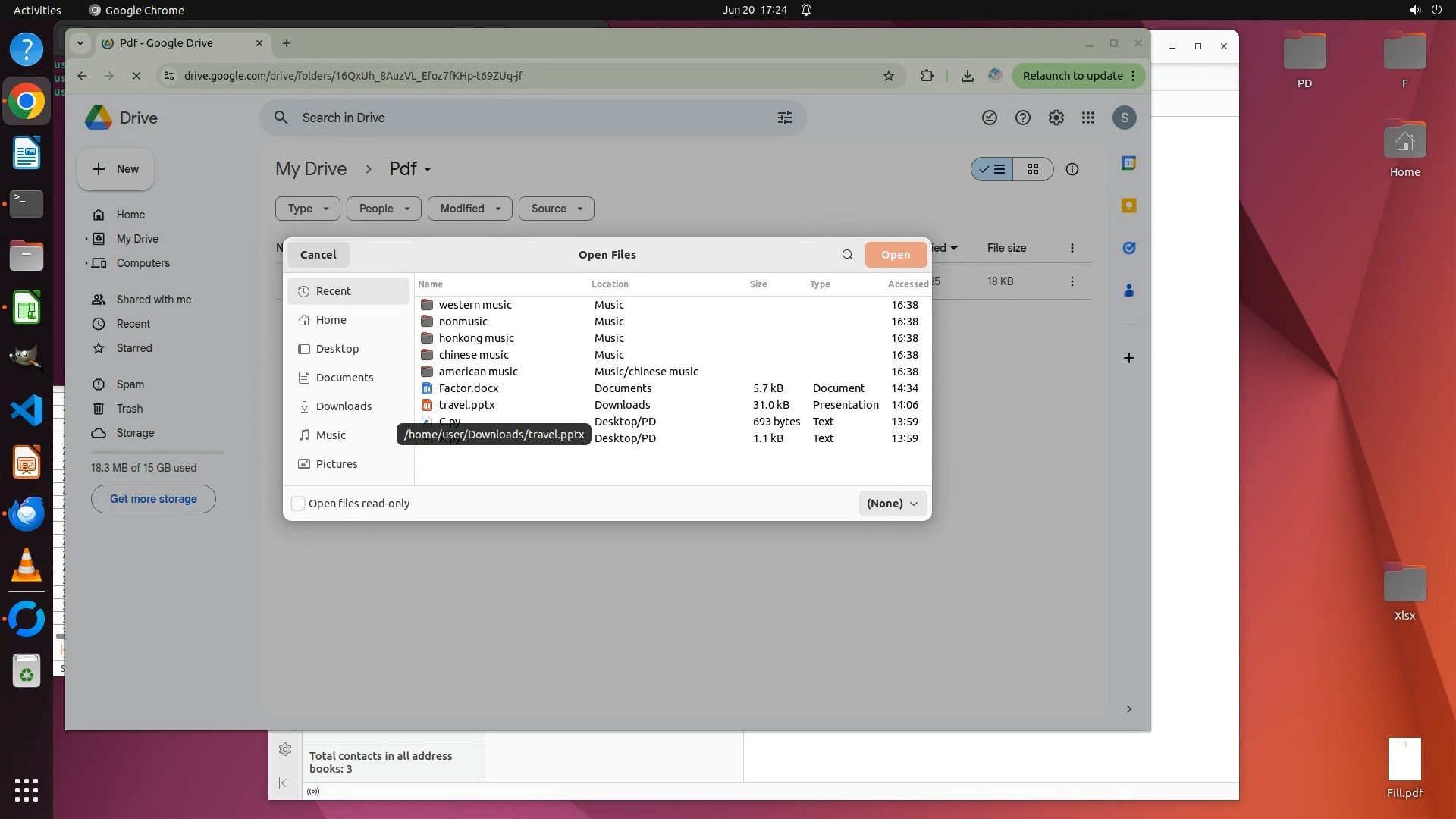The height and width of the screenshot is (819, 1456).
Task: Click Drive search filter options icon
Action: pos(784,118)
